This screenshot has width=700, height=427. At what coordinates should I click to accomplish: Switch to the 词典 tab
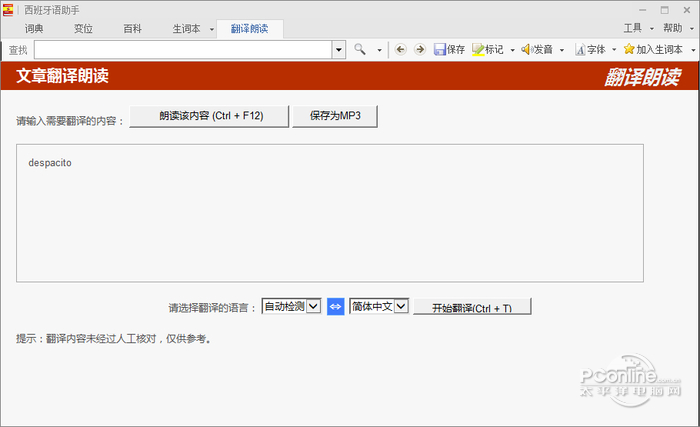pyautogui.click(x=34, y=29)
